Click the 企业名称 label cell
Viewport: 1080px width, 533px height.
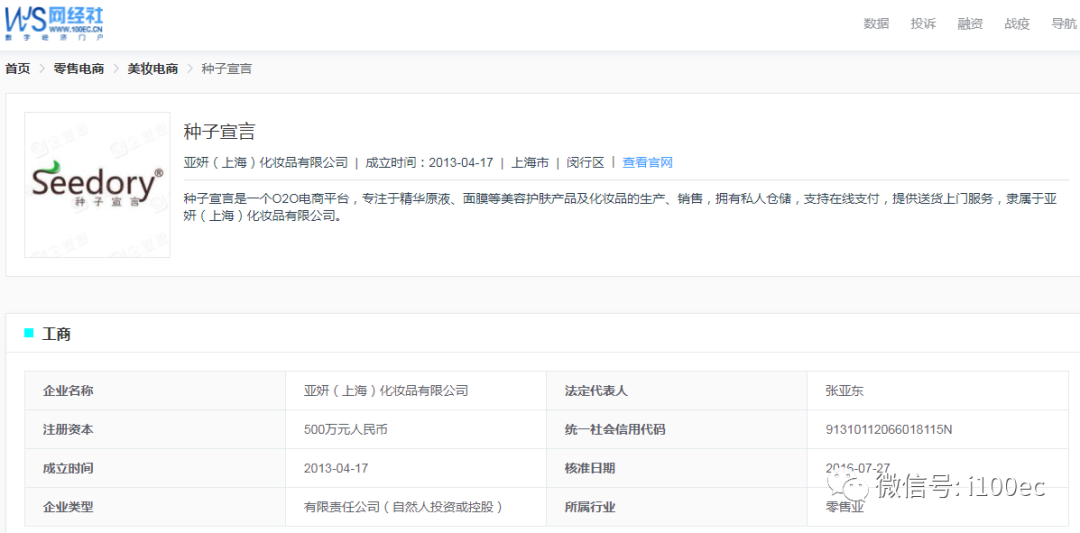155,391
